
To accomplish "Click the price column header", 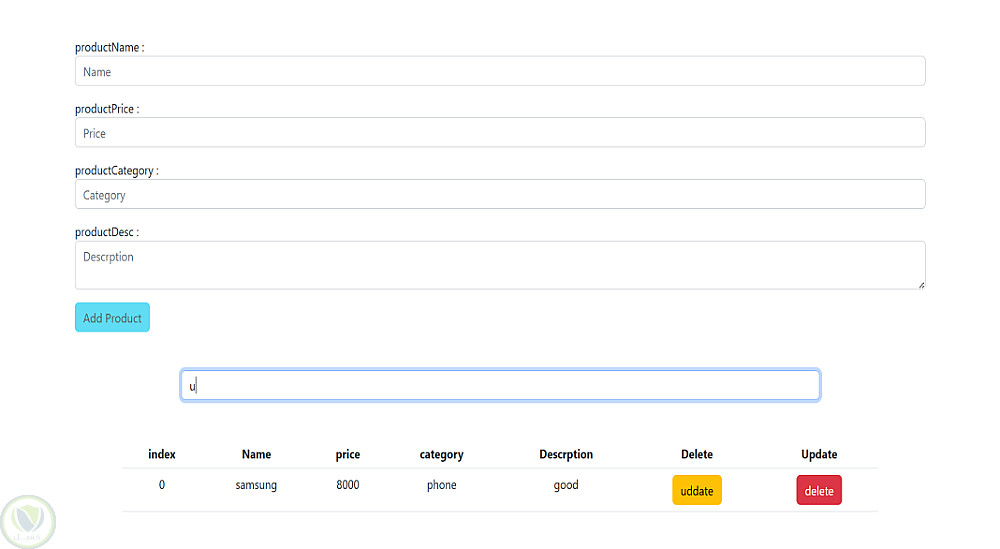I will [348, 454].
